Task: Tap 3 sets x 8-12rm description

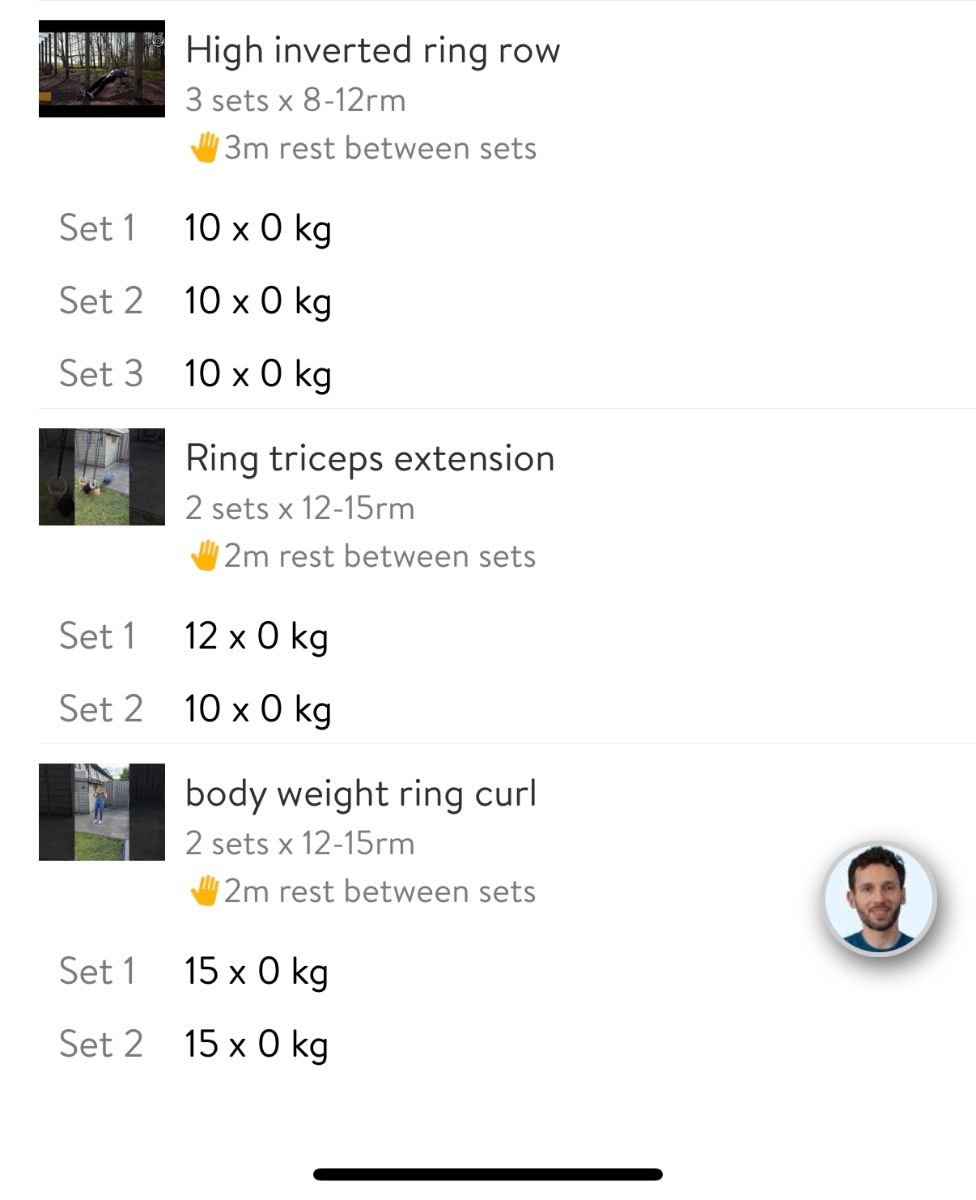Action: point(295,101)
